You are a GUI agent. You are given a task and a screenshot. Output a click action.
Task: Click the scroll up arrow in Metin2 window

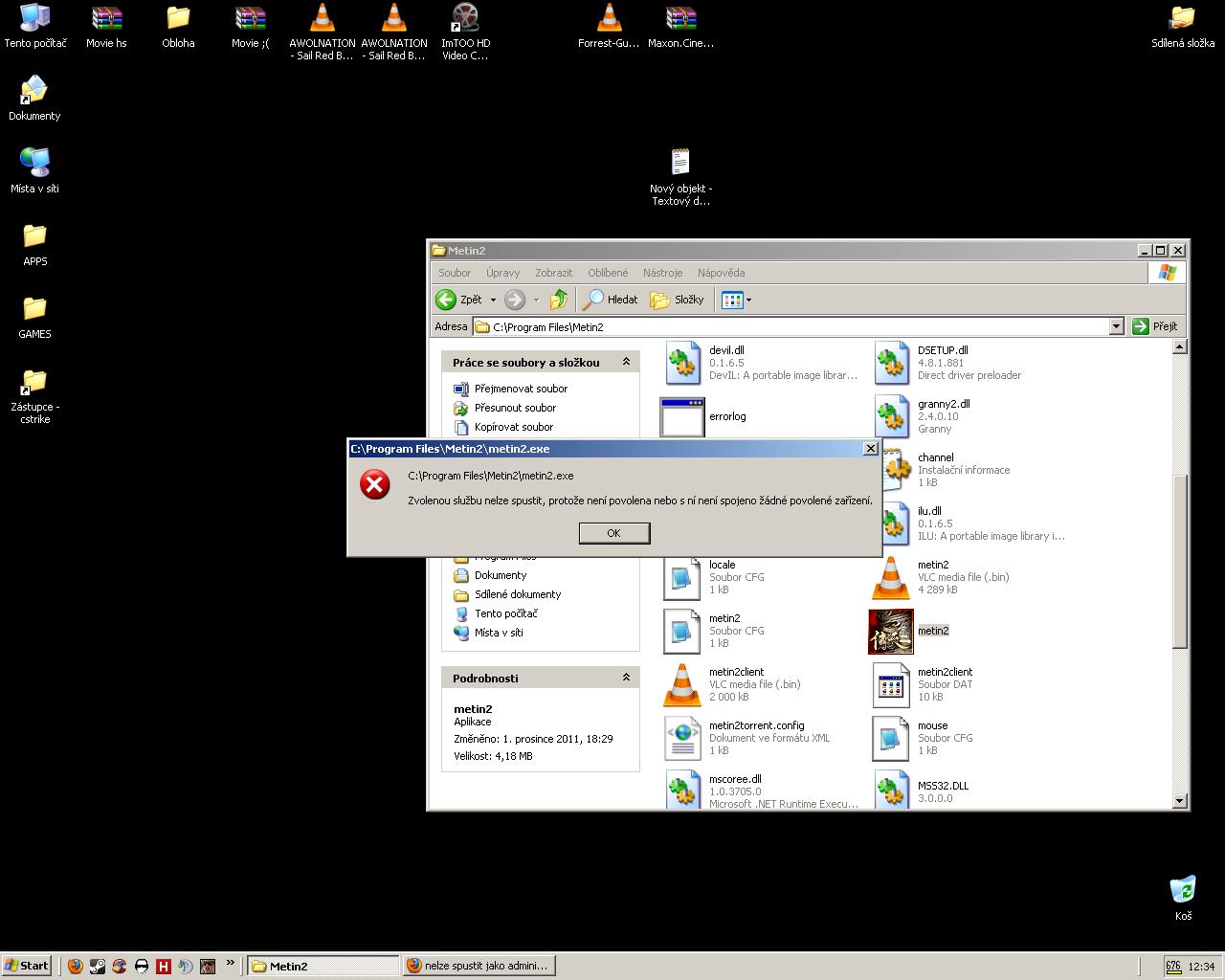tap(1179, 346)
